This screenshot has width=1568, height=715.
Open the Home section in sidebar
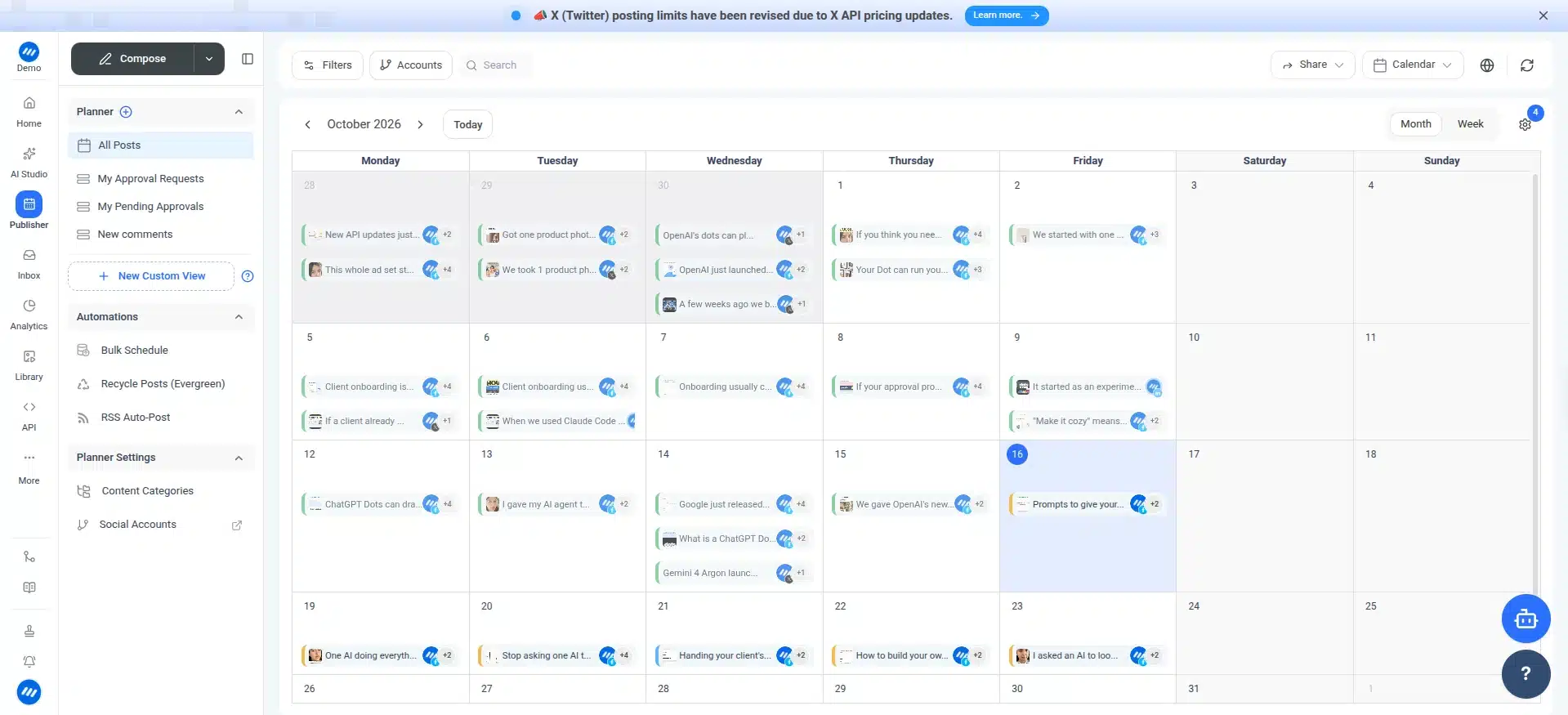click(29, 112)
